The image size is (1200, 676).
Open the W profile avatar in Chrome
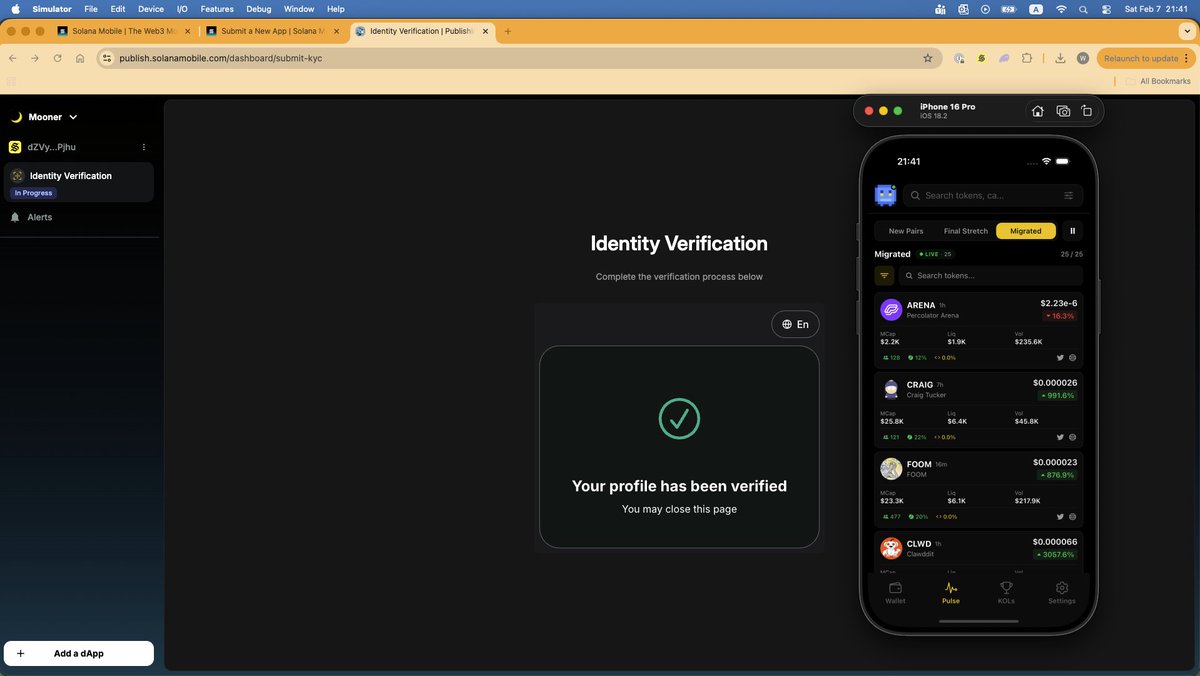[x=1083, y=58]
